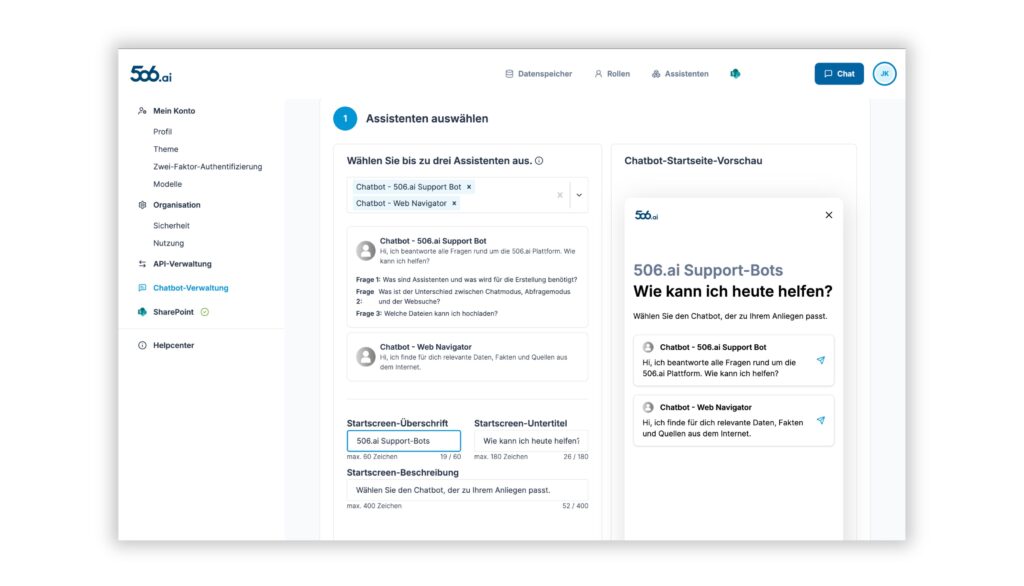The image size is (1024, 586).
Task: Click send arrow on Web Navigator preview card
Action: (x=821, y=420)
